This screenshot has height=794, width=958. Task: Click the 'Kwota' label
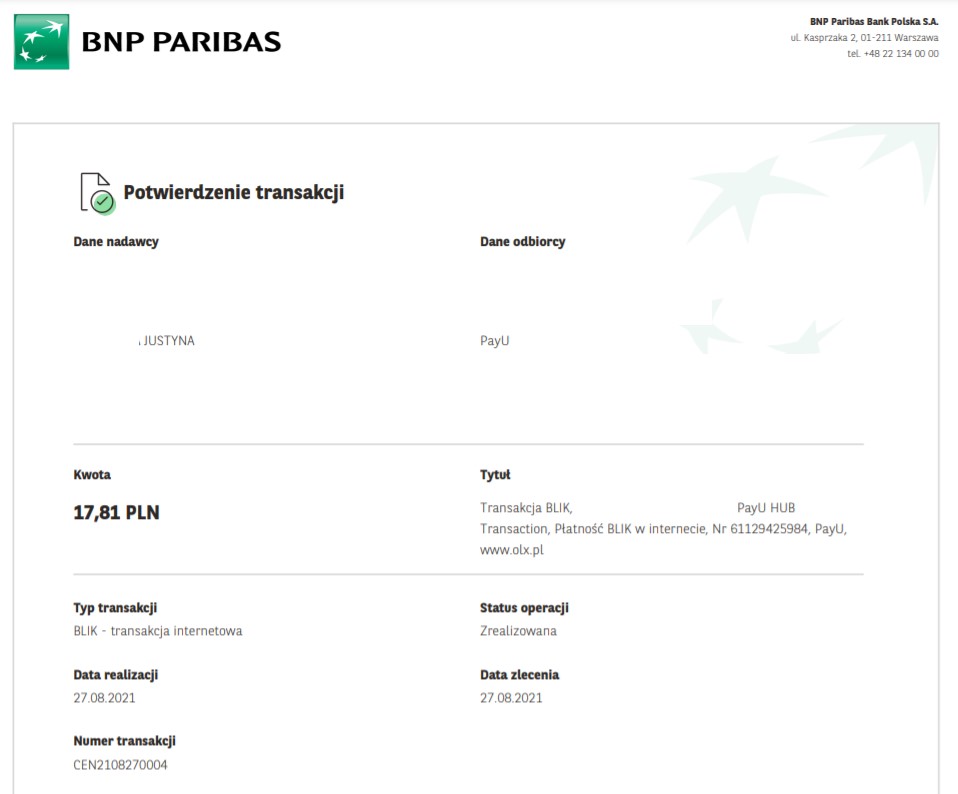[92, 475]
